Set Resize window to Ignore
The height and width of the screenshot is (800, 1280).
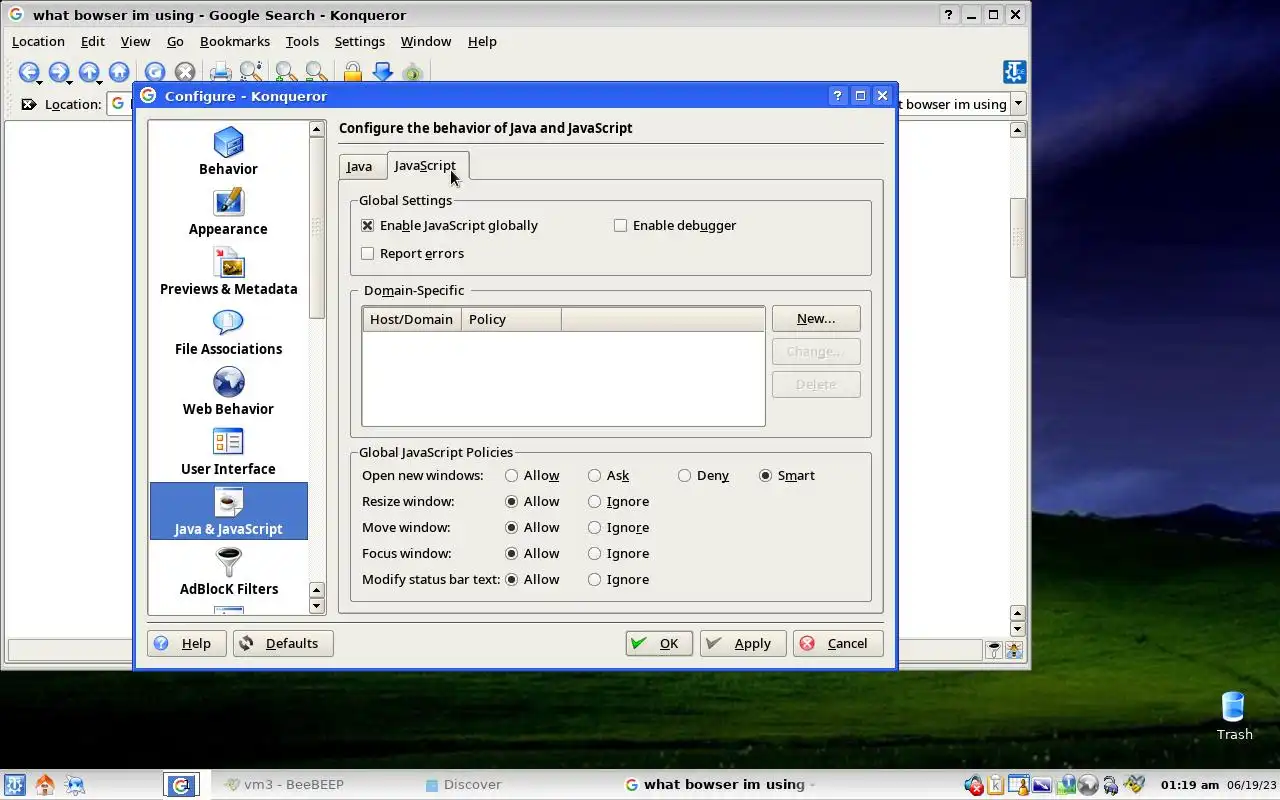click(594, 502)
